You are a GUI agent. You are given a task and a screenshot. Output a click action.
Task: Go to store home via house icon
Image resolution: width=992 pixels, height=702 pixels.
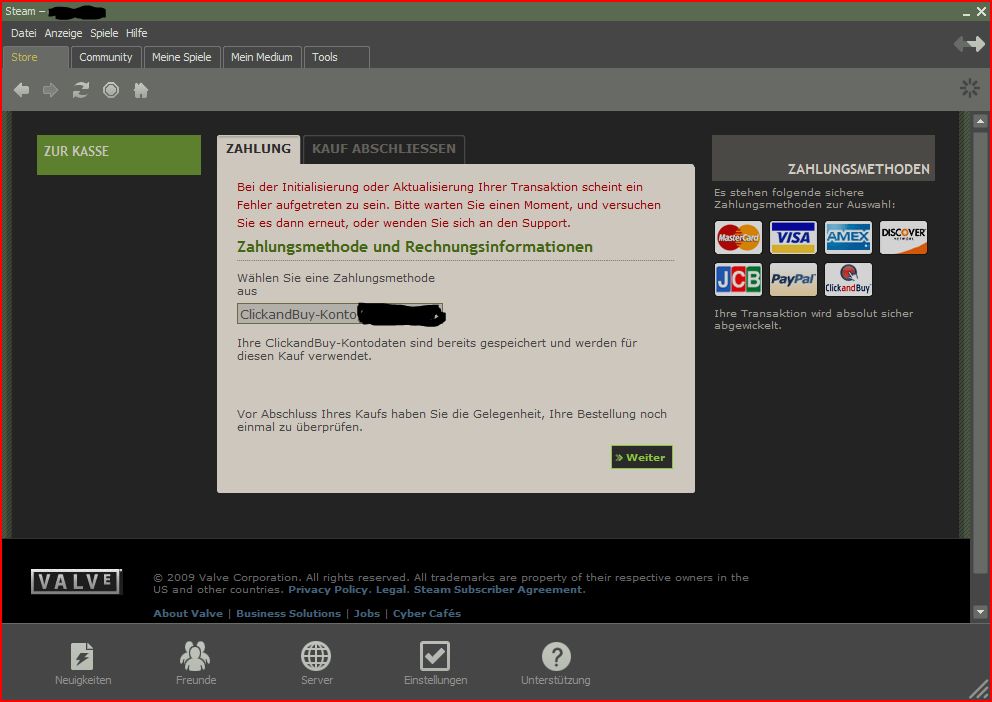[x=141, y=90]
